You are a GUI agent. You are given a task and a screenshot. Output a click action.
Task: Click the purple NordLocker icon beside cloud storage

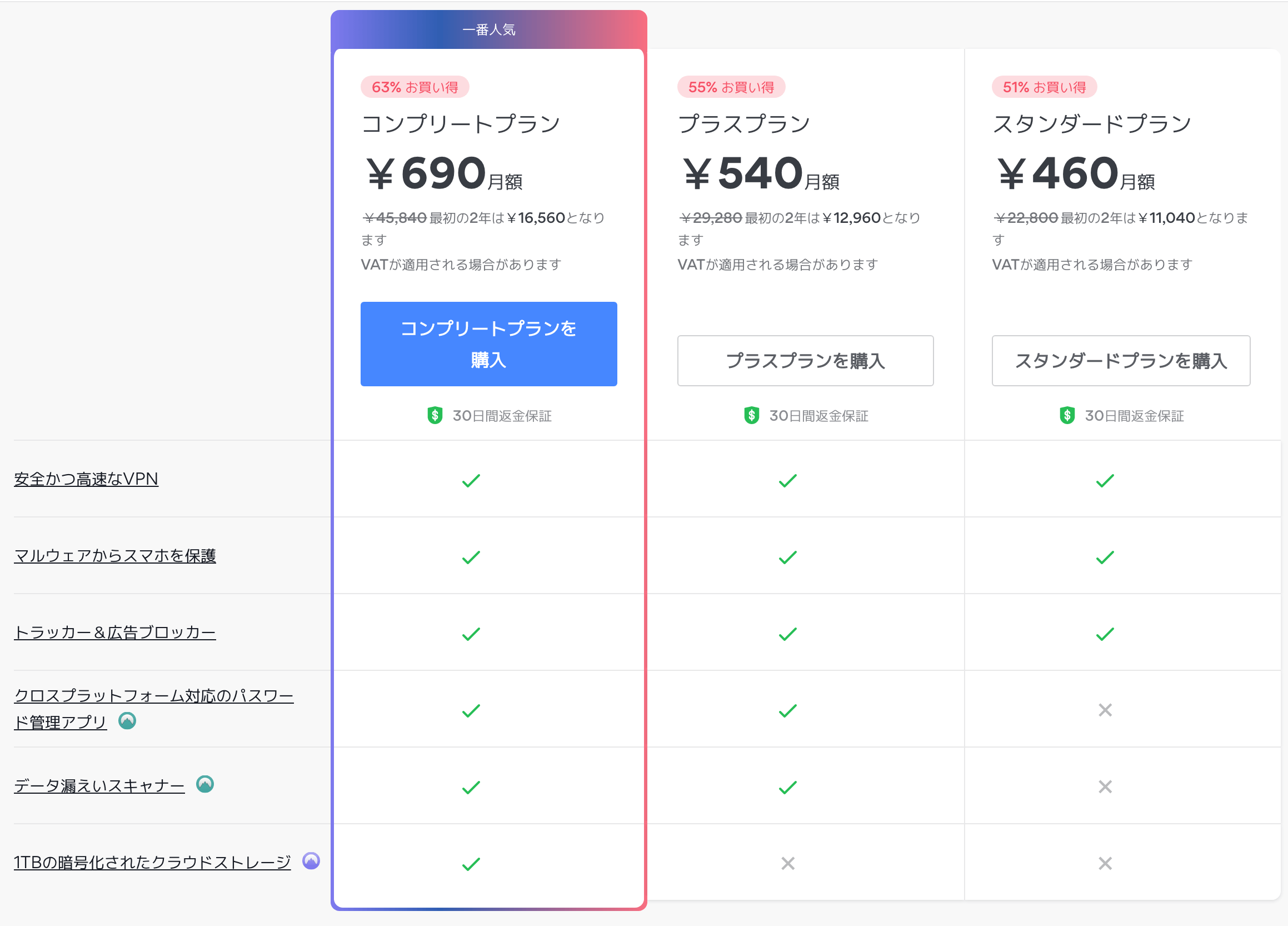311,861
